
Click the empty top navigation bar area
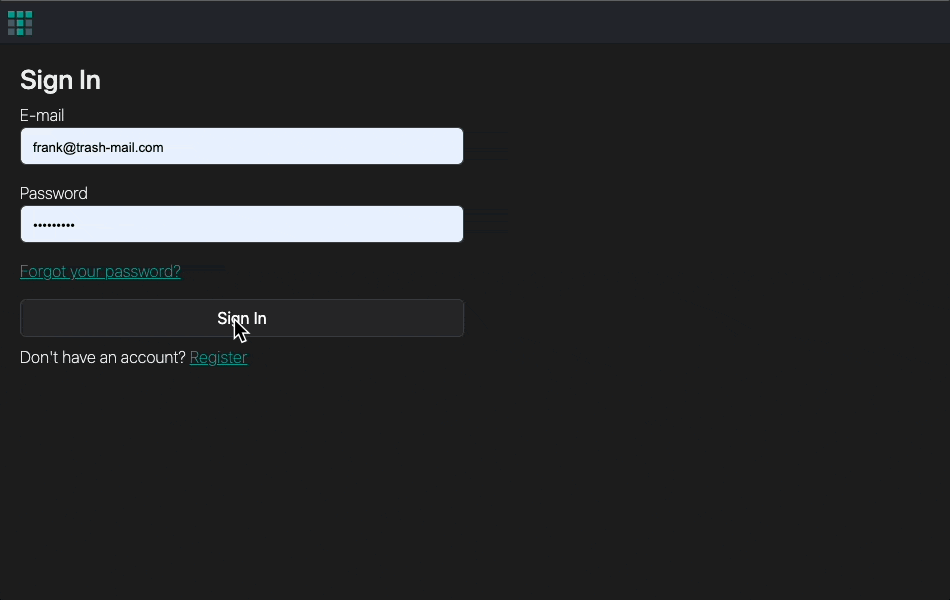(x=500, y=22)
